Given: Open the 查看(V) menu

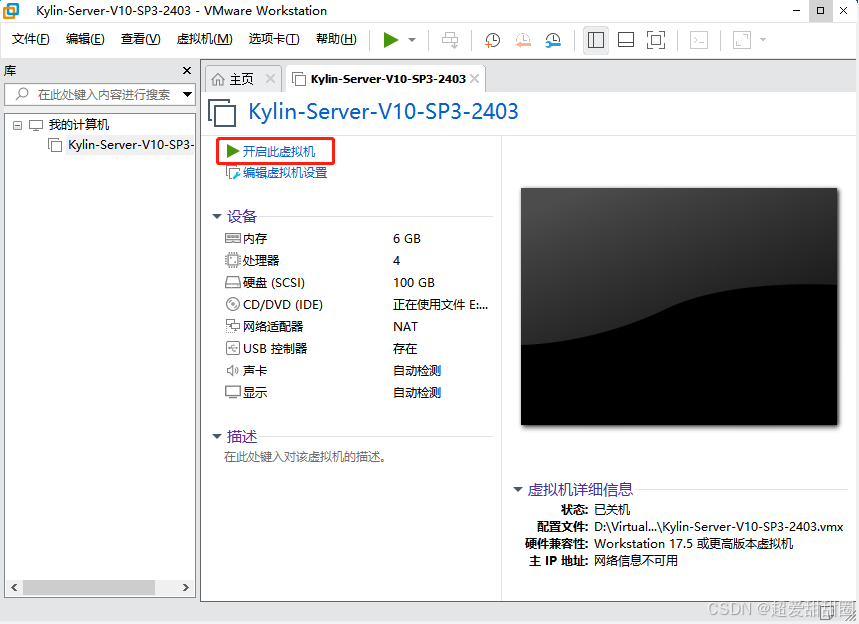Looking at the screenshot, I should pyautogui.click(x=140, y=39).
